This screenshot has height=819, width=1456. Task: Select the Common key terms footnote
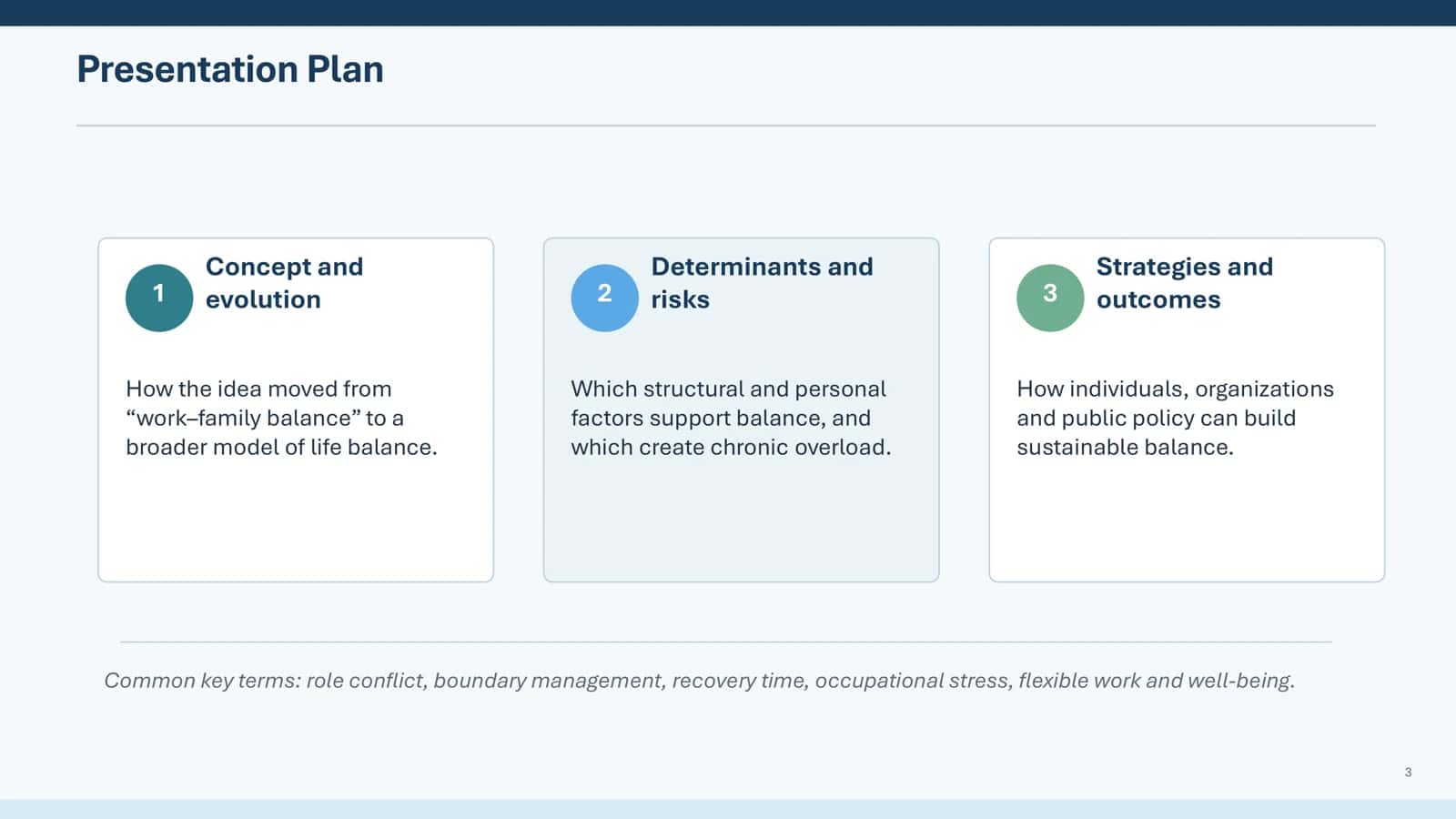click(x=699, y=681)
